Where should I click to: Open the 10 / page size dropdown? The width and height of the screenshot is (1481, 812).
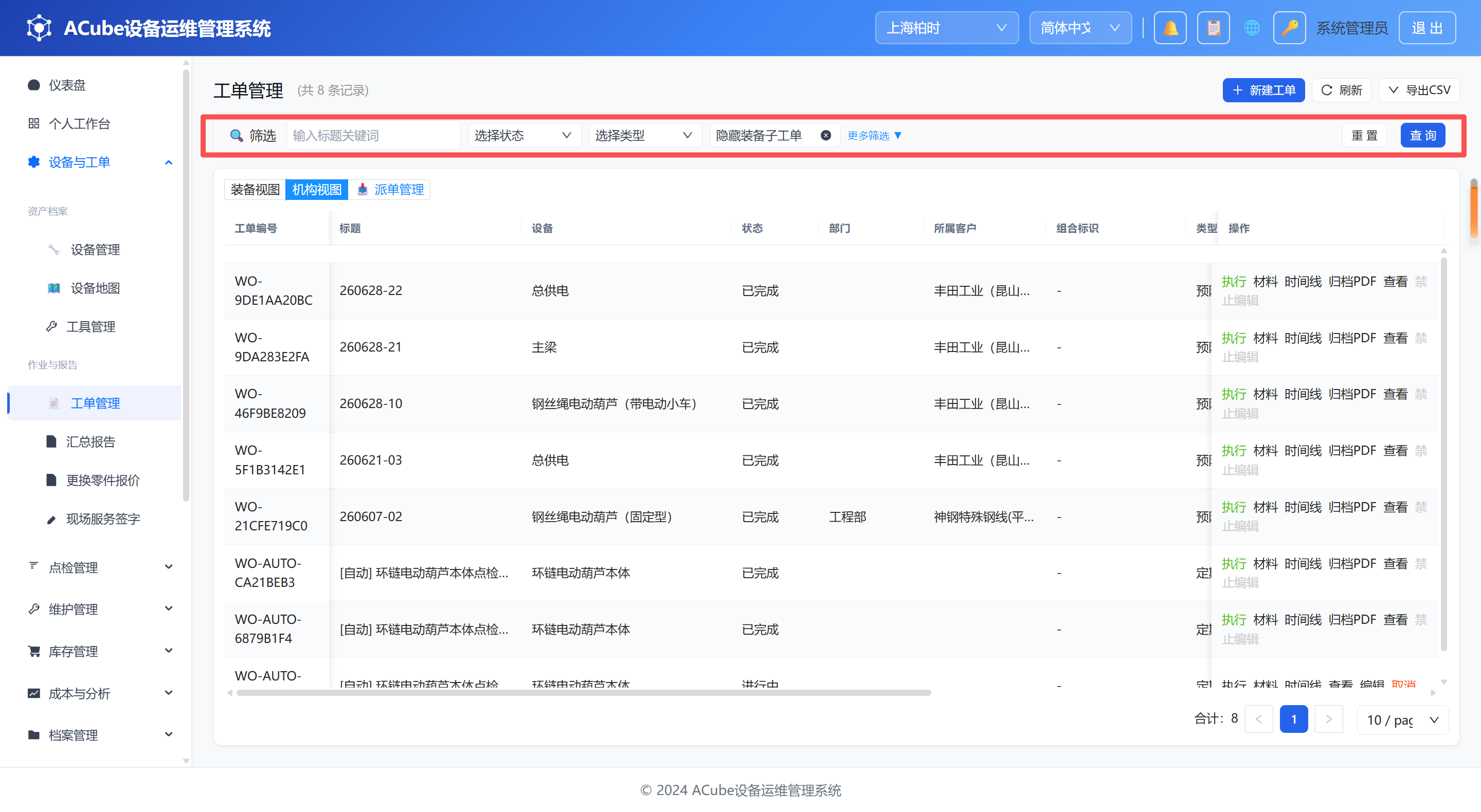tap(1402, 719)
